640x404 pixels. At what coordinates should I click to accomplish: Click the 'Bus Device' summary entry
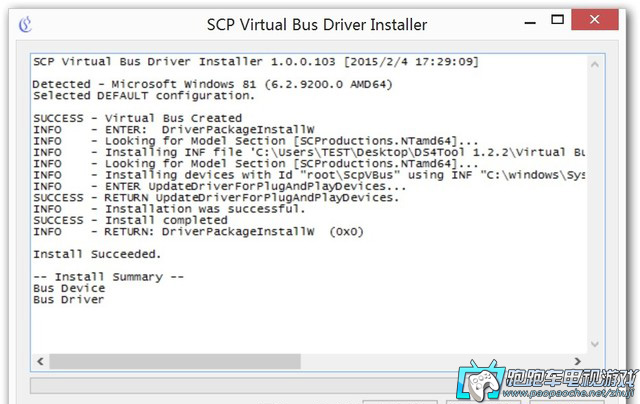[x=69, y=289]
